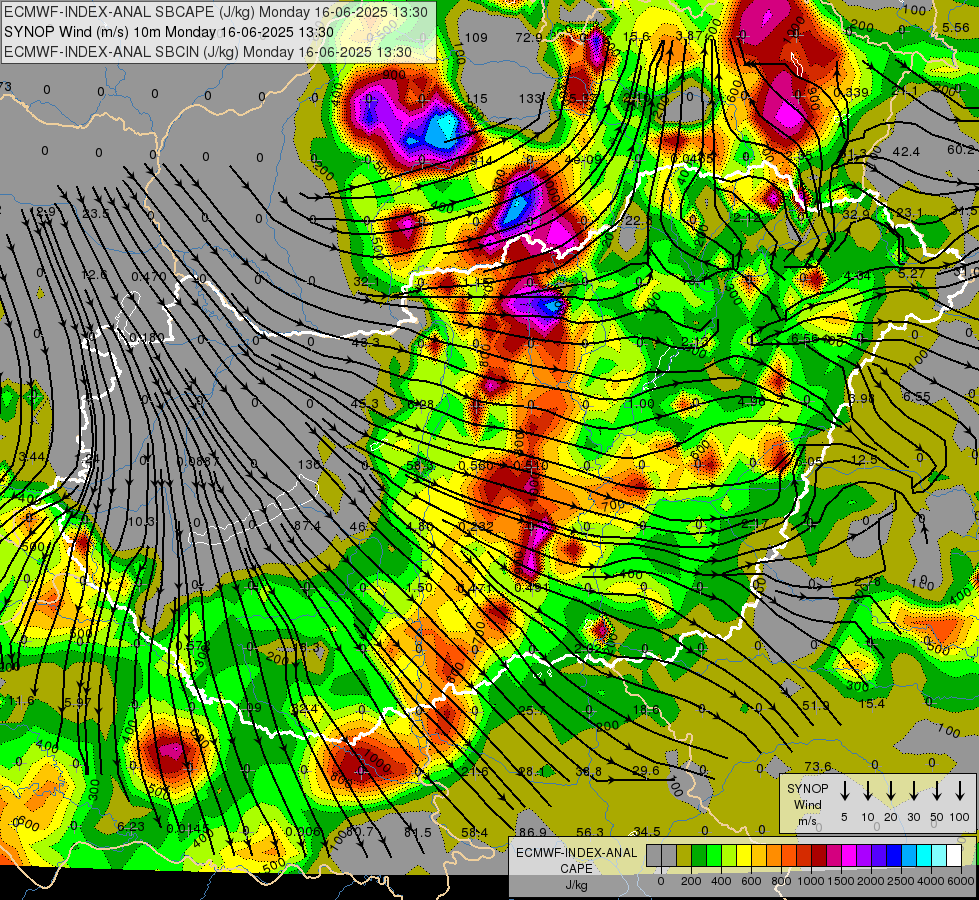Click the '2500' tick label in CAPE legend
979x900 pixels.
[900, 881]
